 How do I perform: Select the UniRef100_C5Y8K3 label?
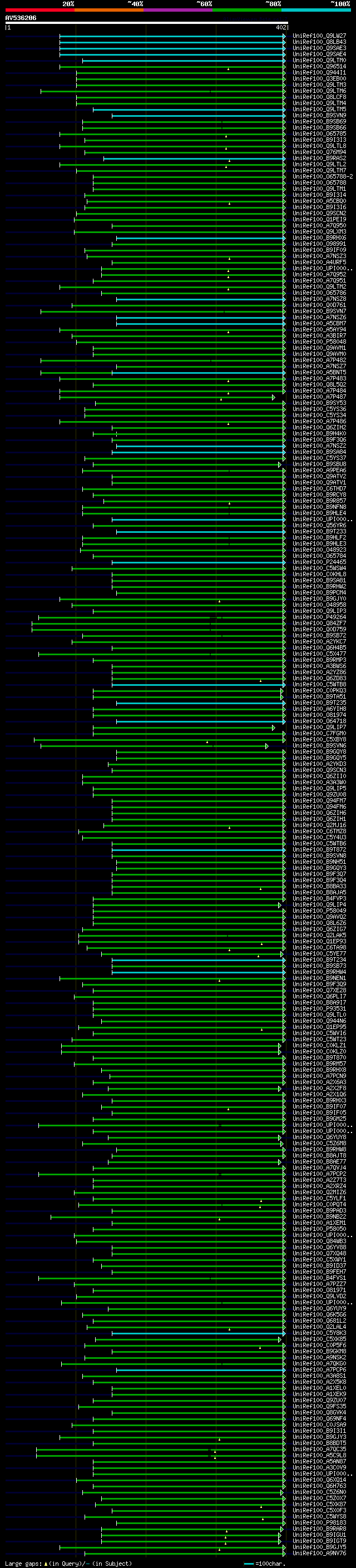tap(319, 1334)
